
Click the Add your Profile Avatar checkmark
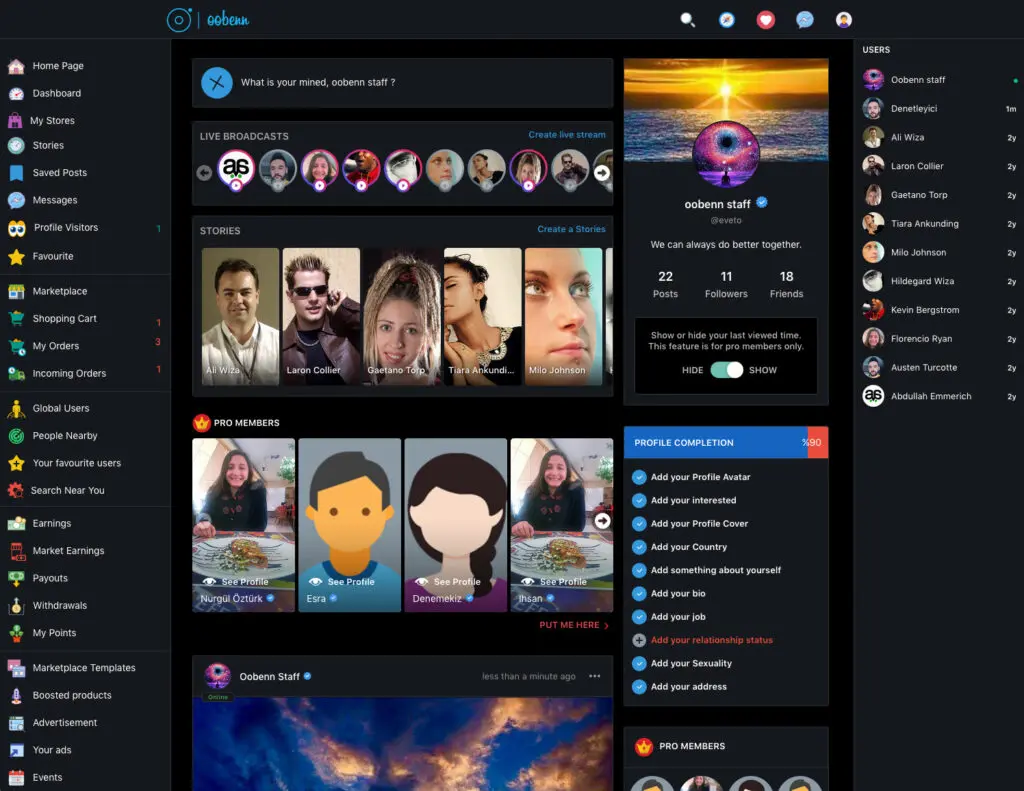pyautogui.click(x=639, y=477)
